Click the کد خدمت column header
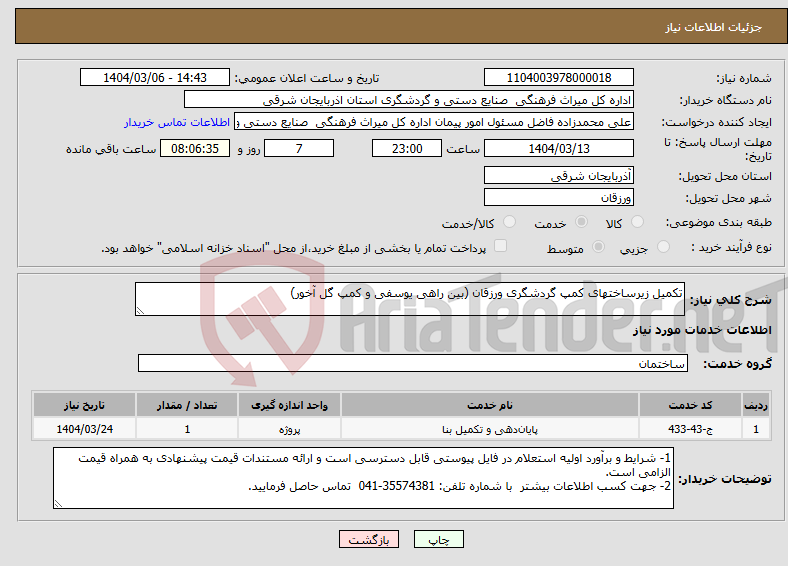This screenshot has width=788, height=566. click(x=691, y=405)
